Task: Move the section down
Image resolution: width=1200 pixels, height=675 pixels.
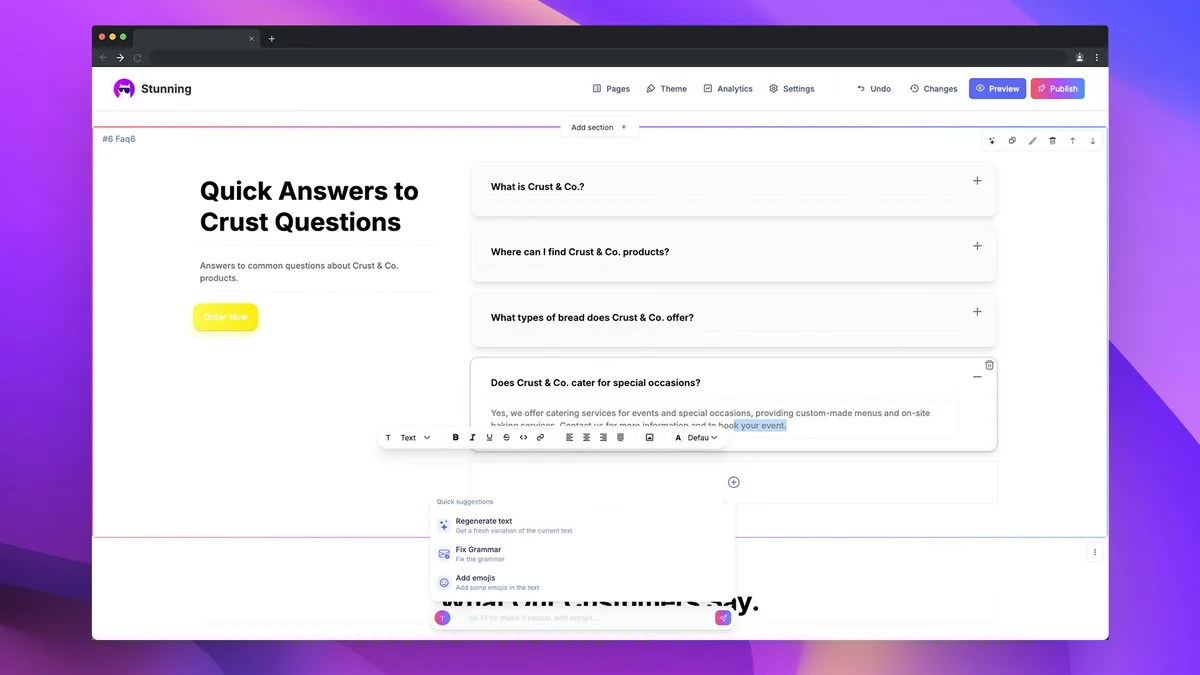Action: (1092, 141)
